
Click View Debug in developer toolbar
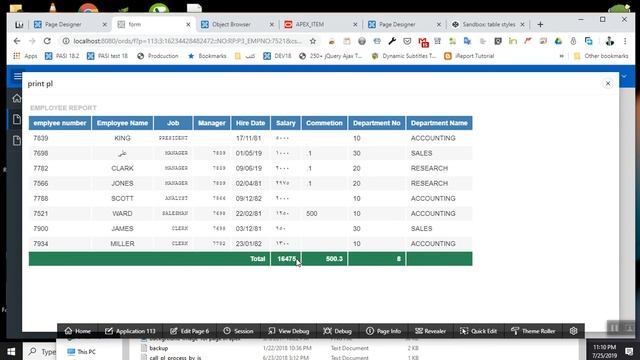point(289,331)
